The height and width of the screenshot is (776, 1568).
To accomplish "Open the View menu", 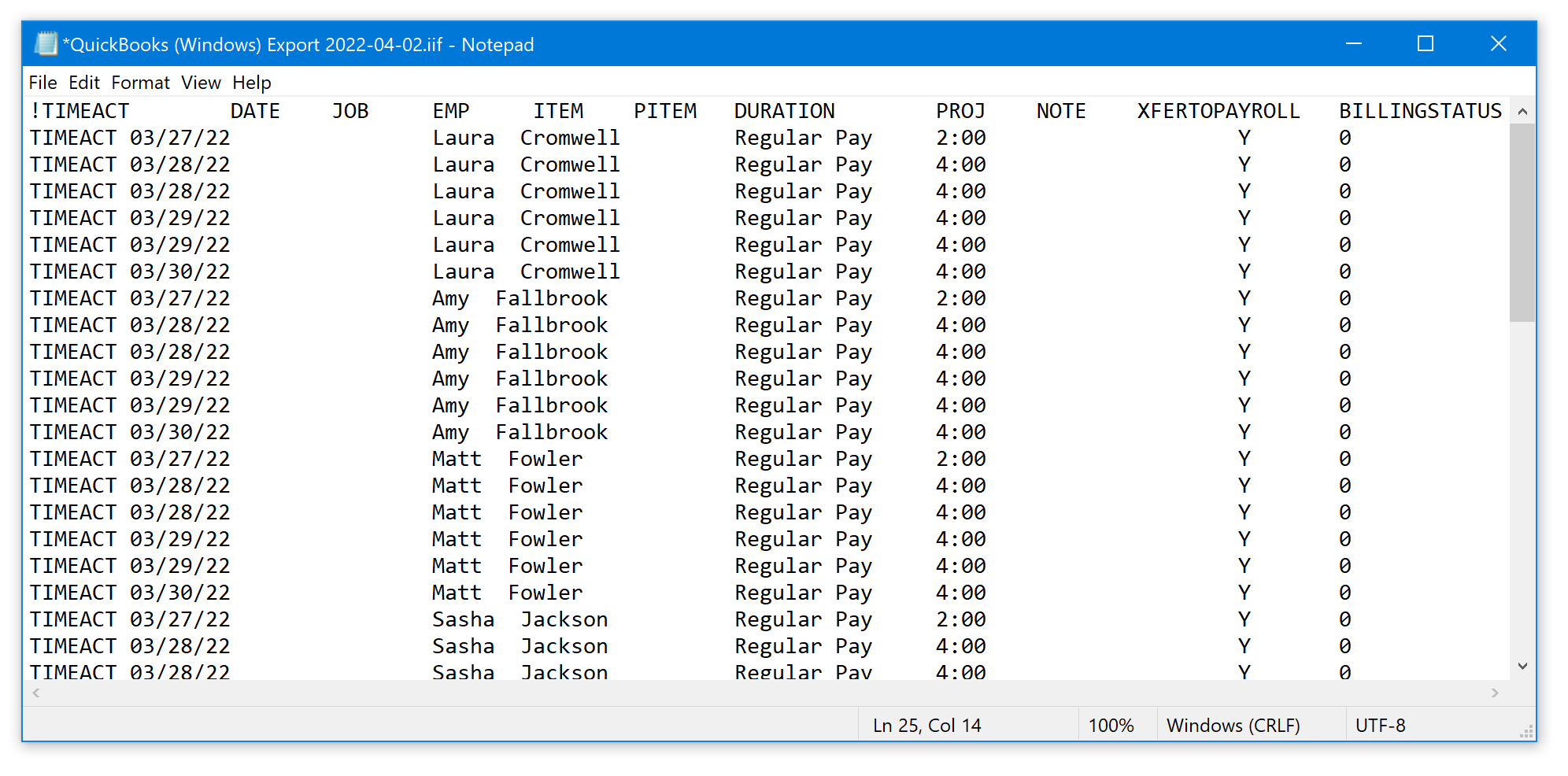I will [201, 83].
